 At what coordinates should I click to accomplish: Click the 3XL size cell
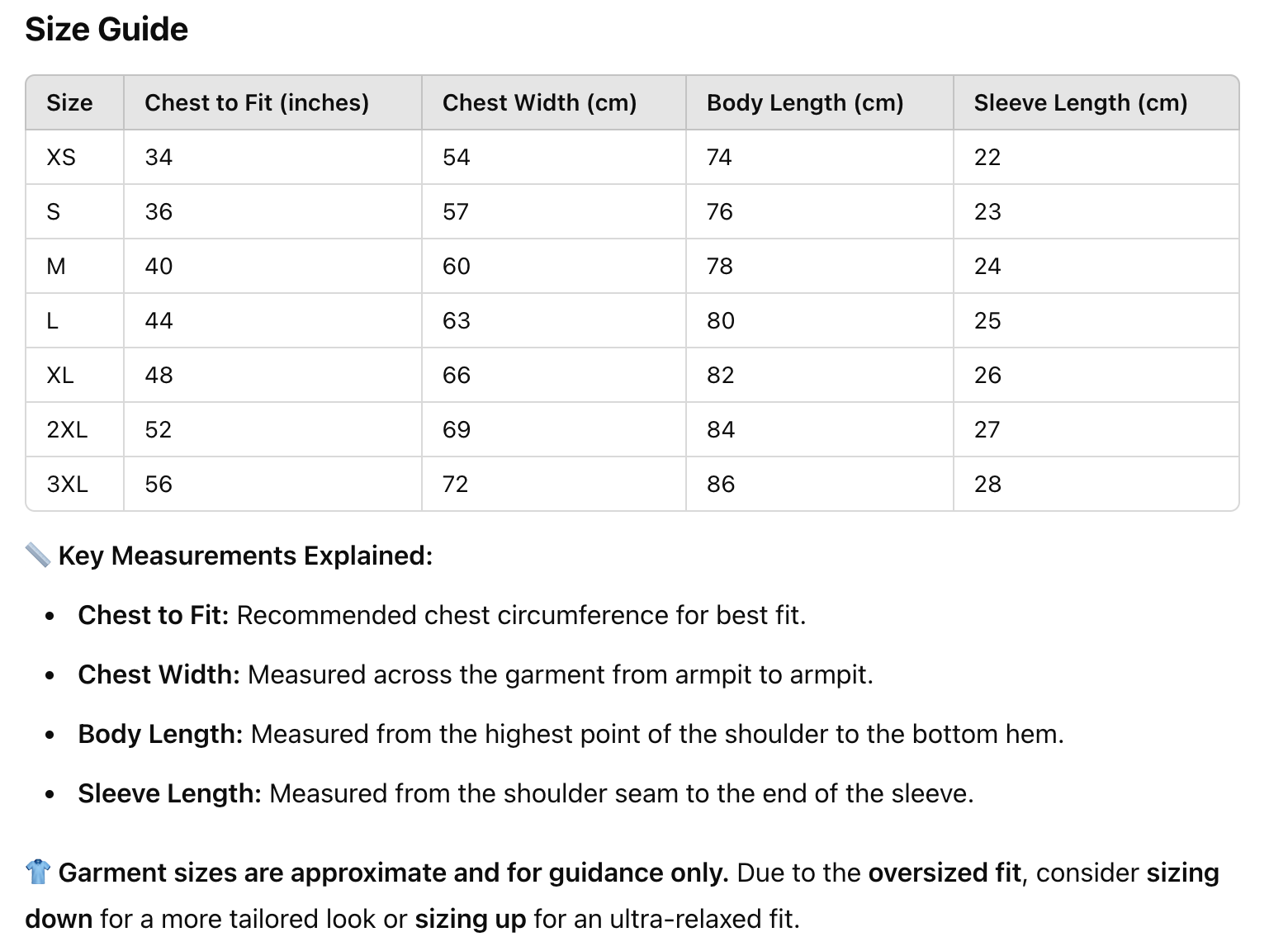tap(67, 485)
